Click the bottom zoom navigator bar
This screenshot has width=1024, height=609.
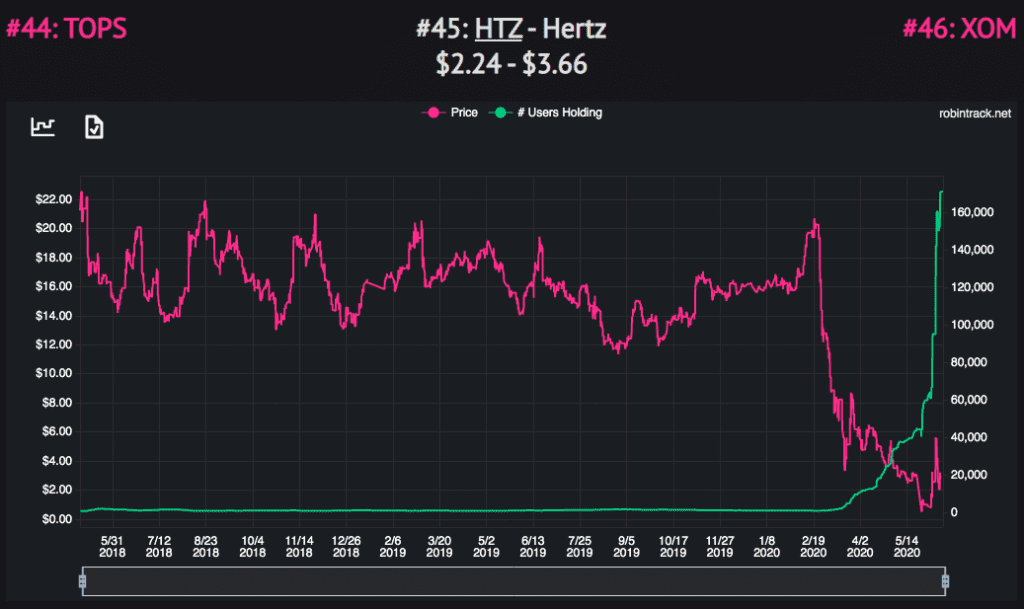512,578
